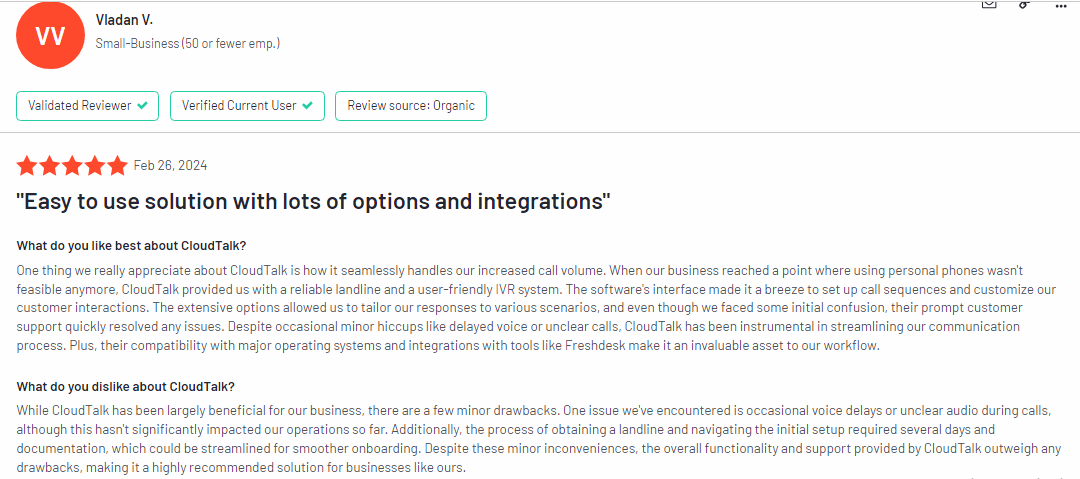Image resolution: width=1080 pixels, height=479 pixels.
Task: Click the line starting 'although this hasn't significantly impacted'
Action: pos(506,429)
